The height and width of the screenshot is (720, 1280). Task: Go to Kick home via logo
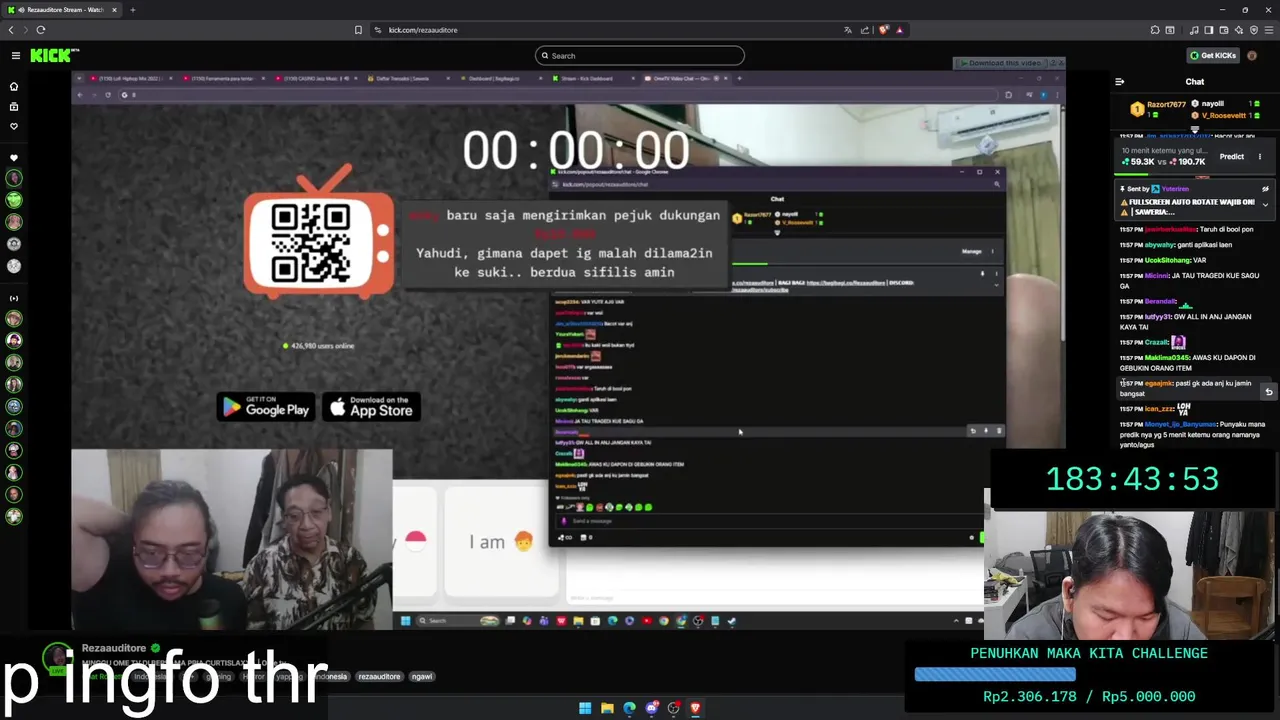click(54, 56)
